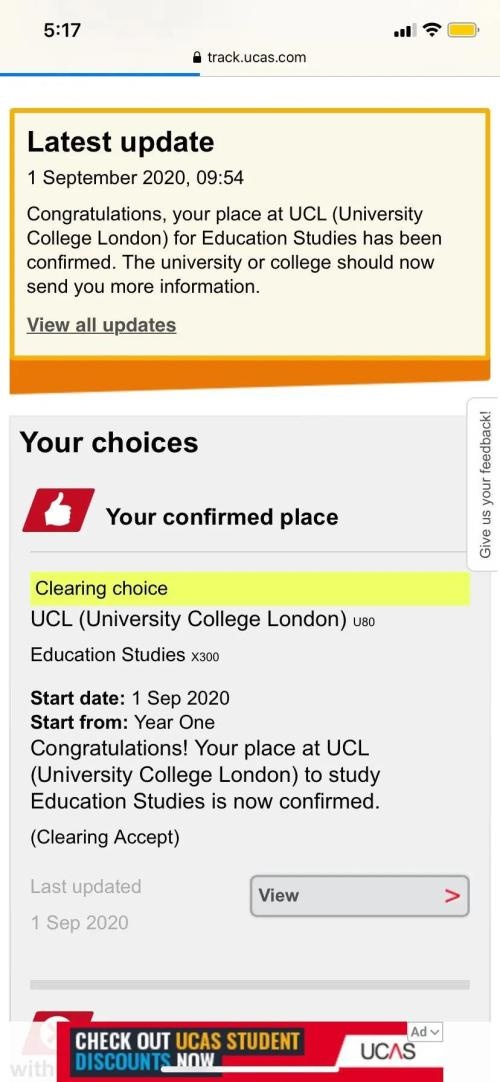
Task: Tap the Latest update heading
Action: pyautogui.click(x=121, y=142)
